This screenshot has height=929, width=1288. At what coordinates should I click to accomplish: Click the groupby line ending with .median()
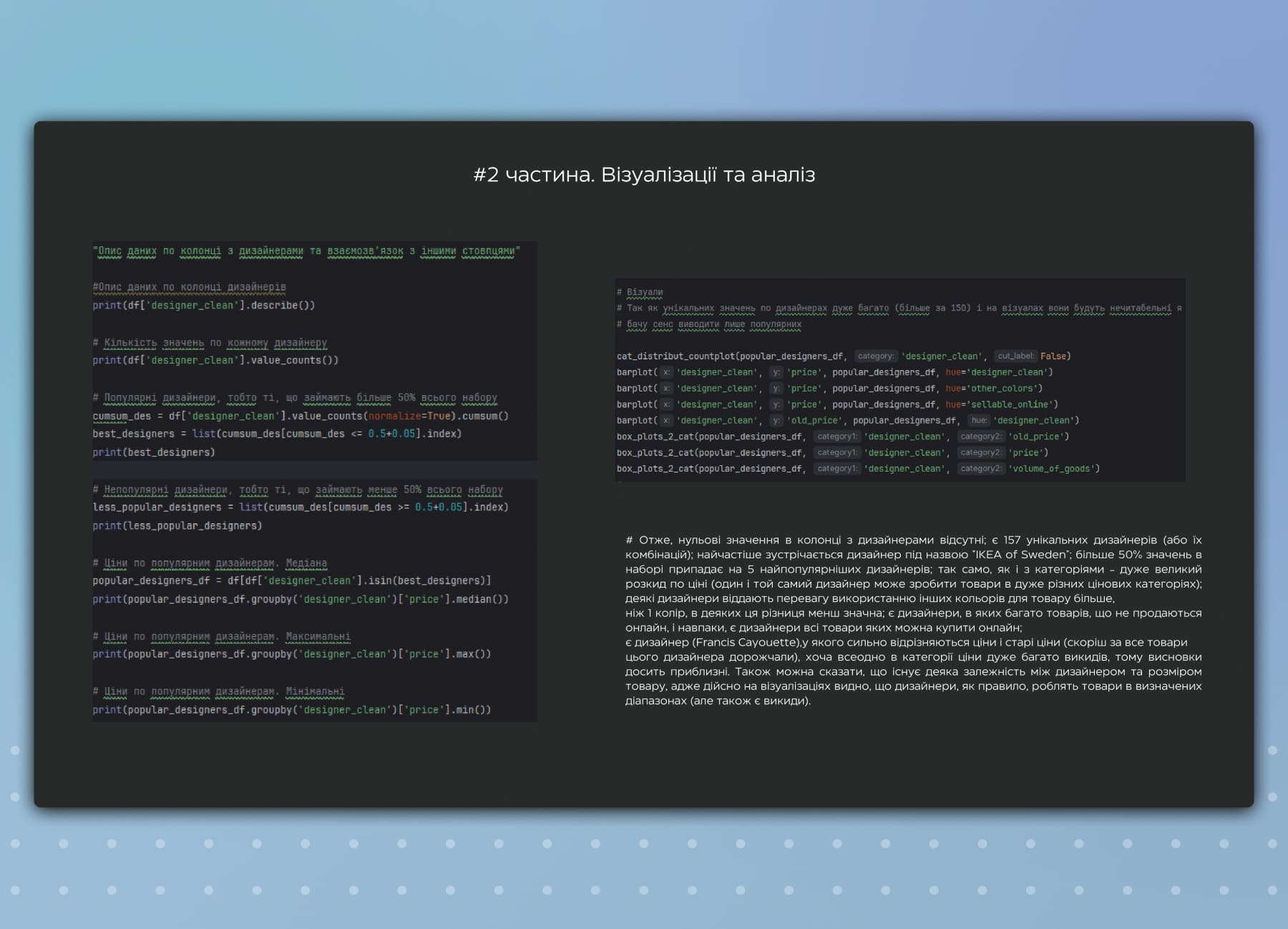point(301,600)
